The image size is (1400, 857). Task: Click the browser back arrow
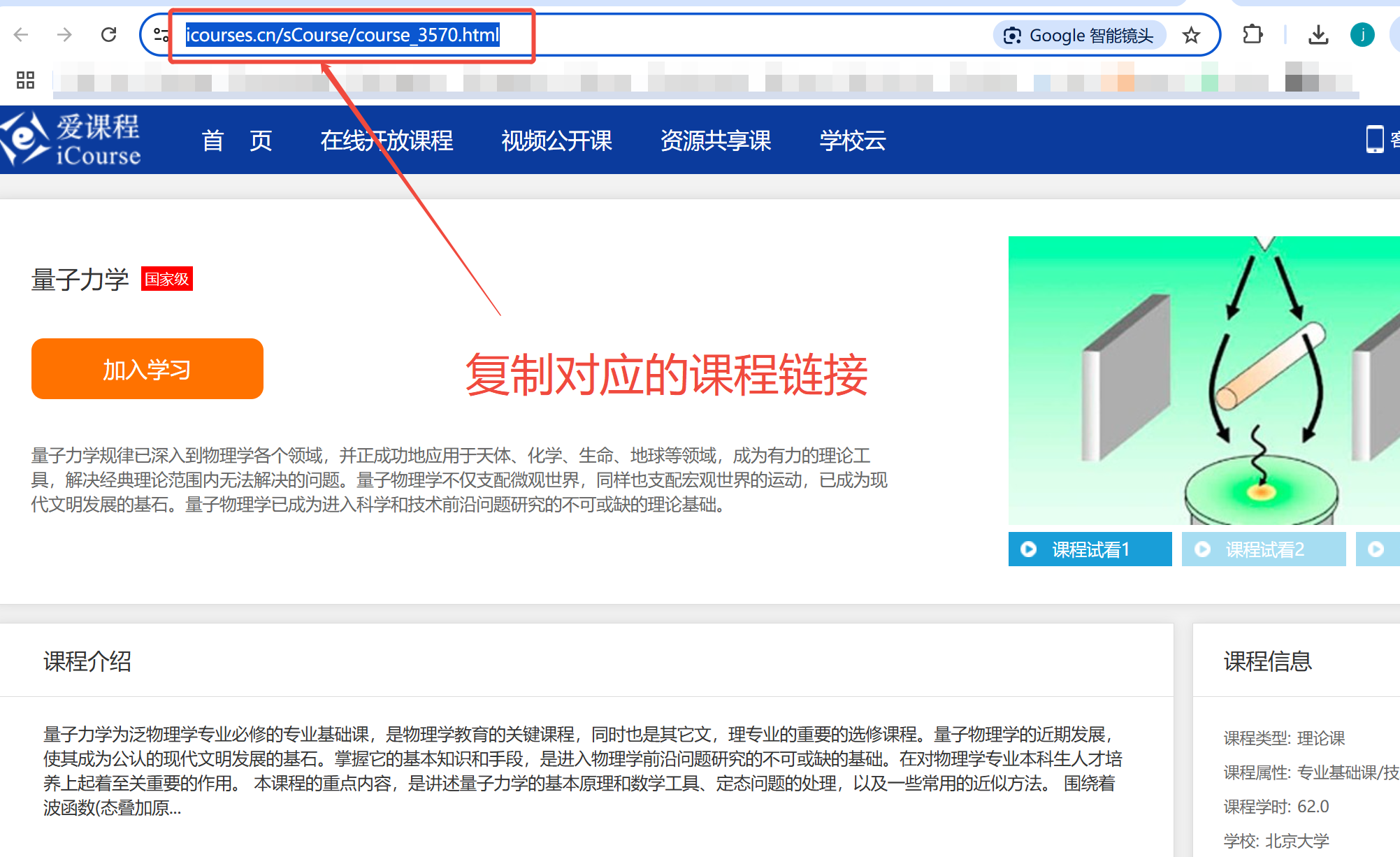[x=23, y=34]
